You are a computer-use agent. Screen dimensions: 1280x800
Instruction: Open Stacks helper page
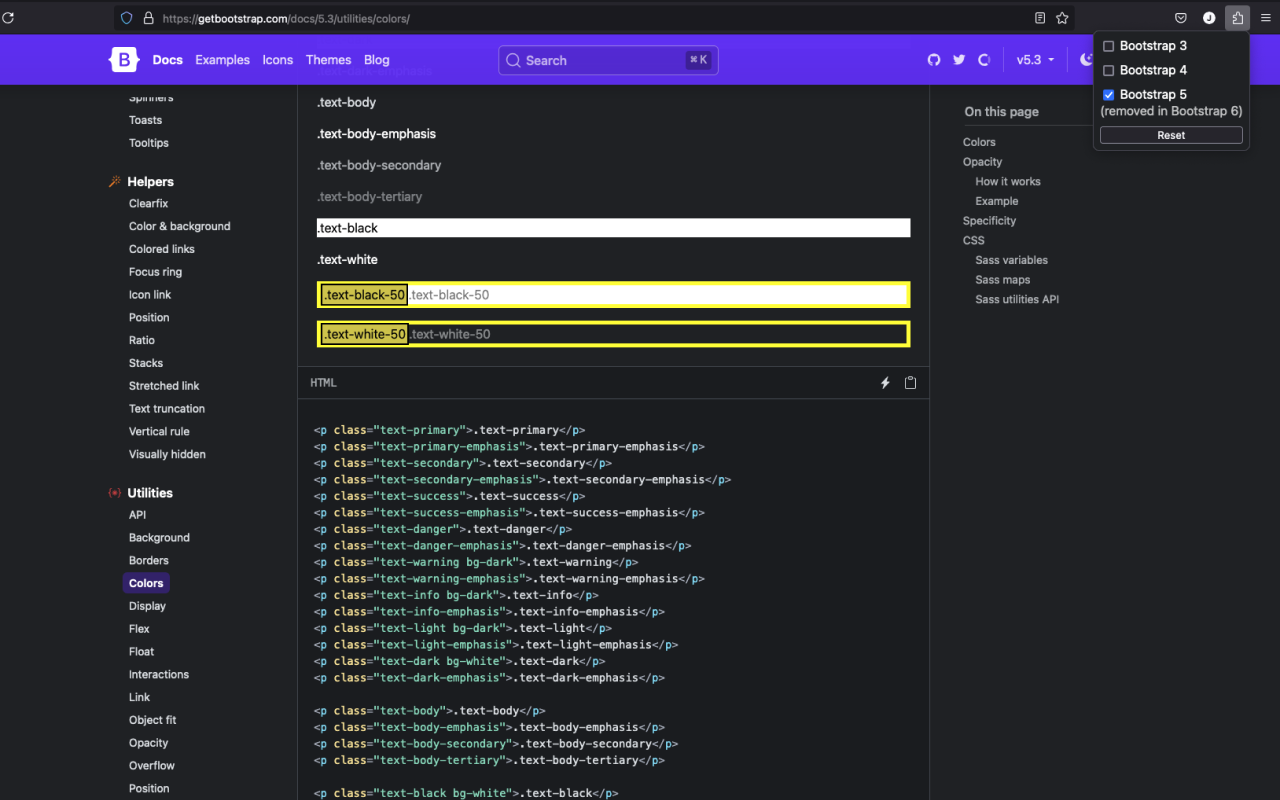(146, 363)
